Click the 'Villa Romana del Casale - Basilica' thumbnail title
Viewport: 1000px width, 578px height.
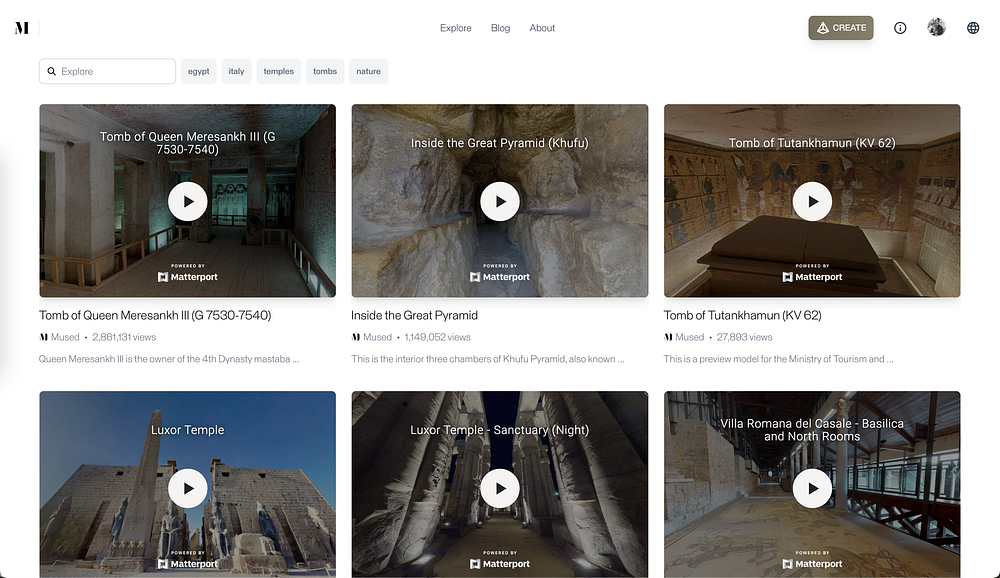812,430
